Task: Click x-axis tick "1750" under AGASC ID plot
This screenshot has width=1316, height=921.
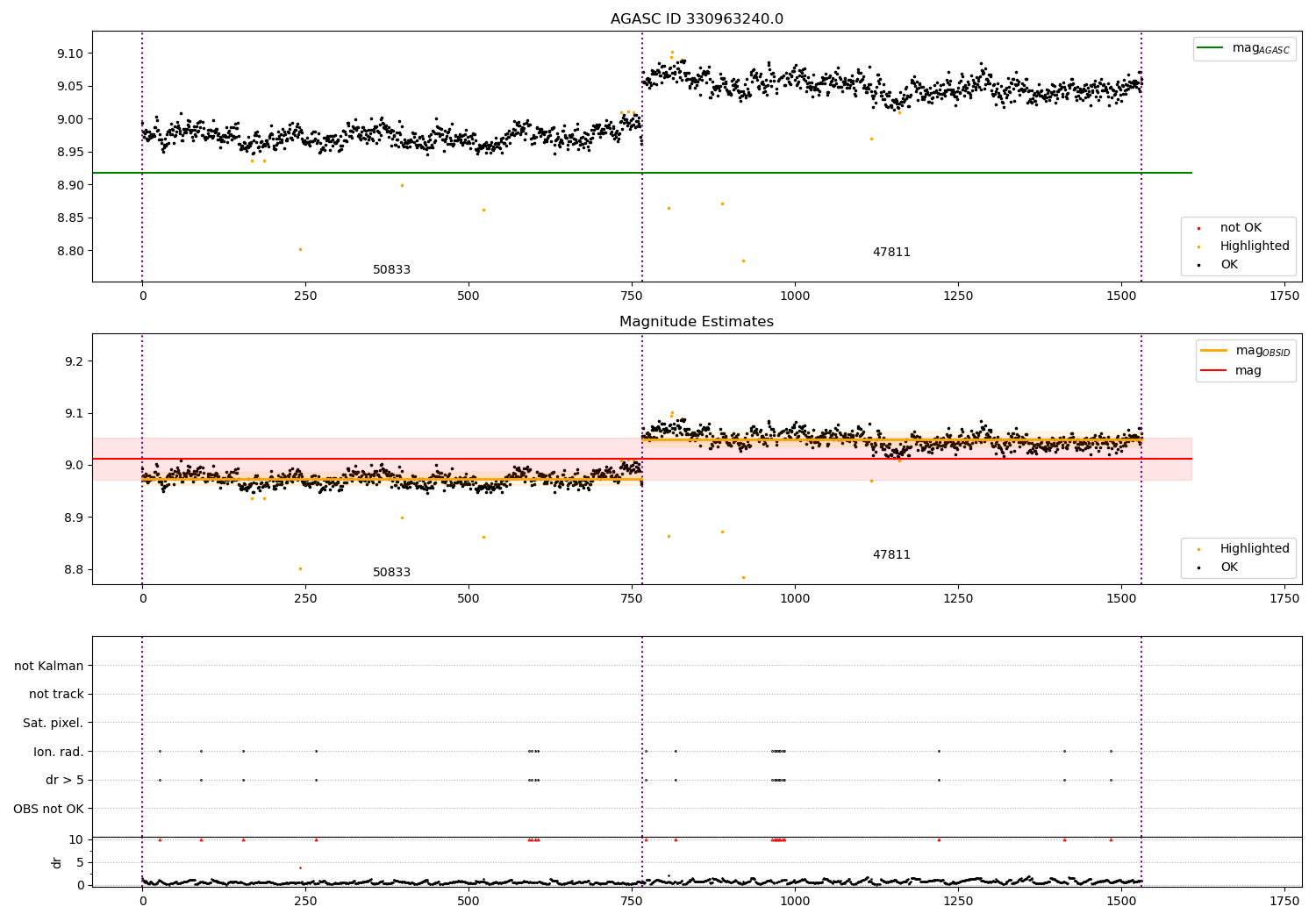Action: pos(1284,296)
